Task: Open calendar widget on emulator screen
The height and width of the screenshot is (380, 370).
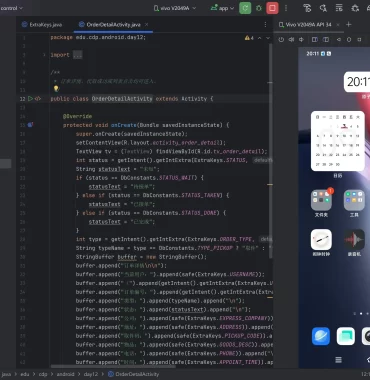Action: pos(337,141)
